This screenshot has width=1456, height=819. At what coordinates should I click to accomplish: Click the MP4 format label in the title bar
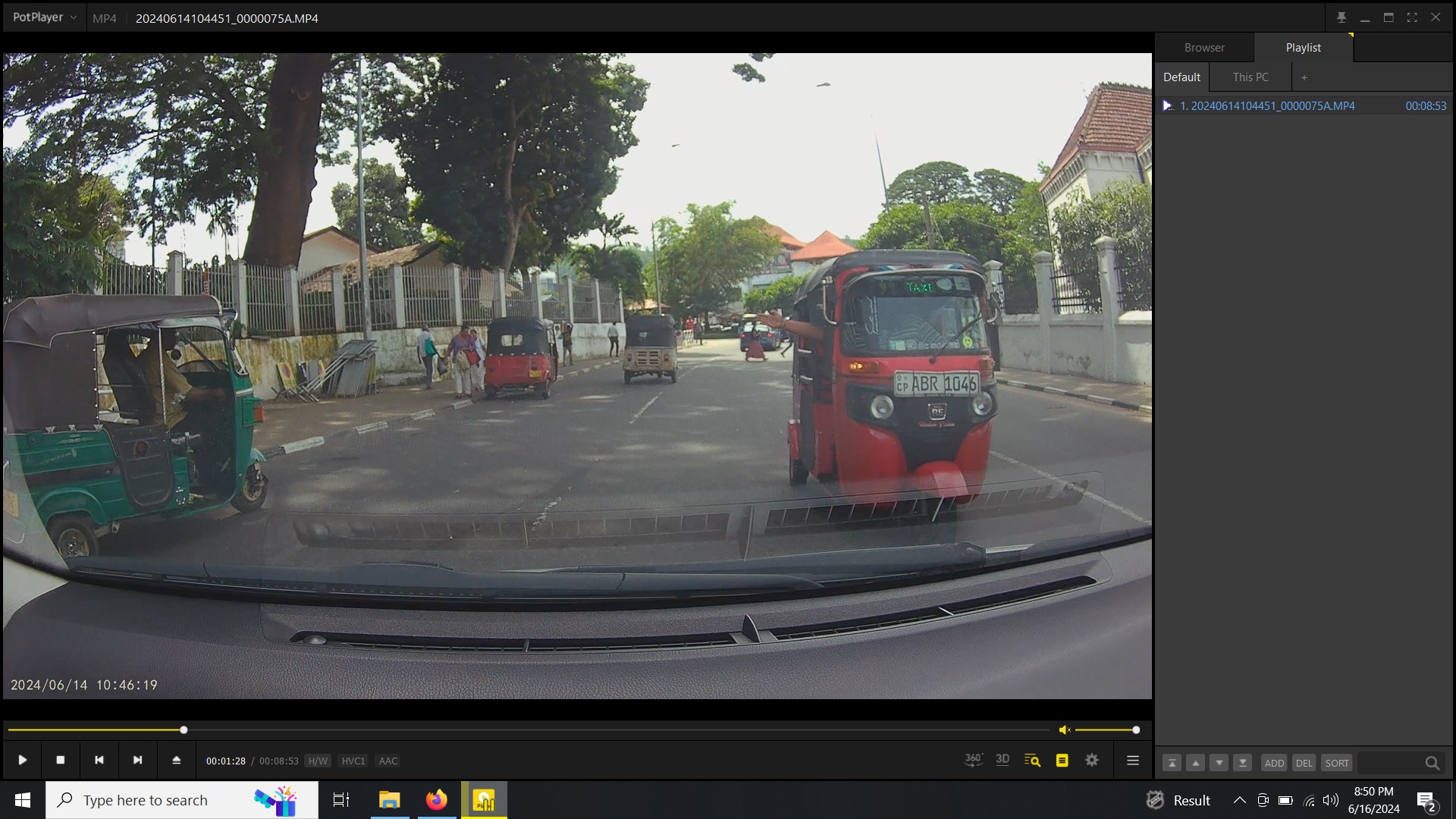tap(105, 18)
